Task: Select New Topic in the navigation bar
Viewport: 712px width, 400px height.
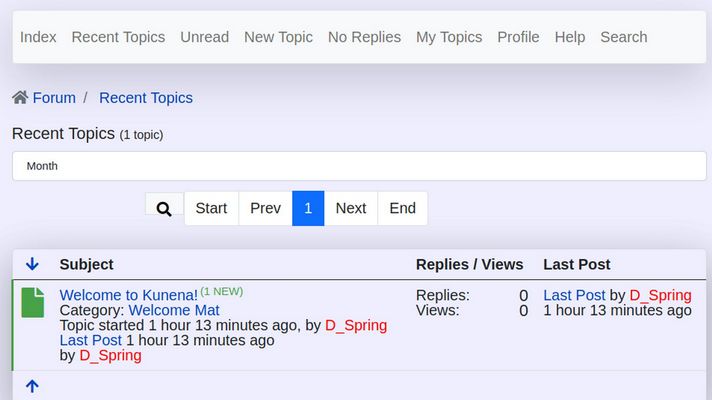Action: [x=278, y=37]
